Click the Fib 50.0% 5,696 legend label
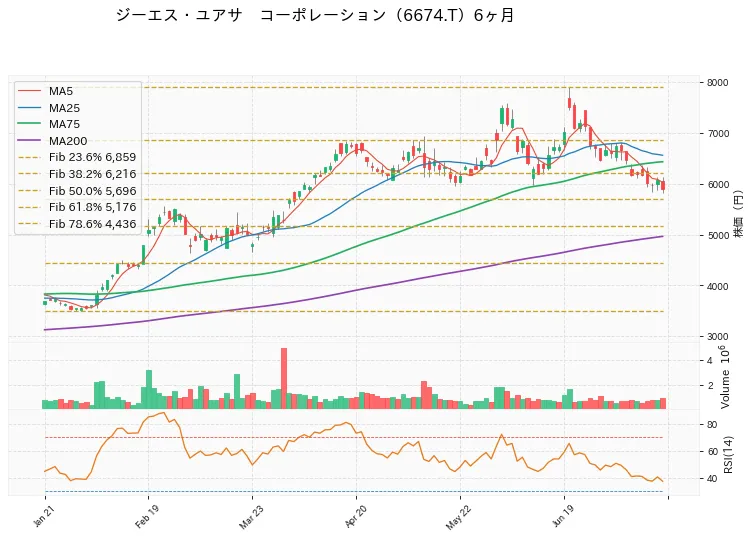The width and height of the screenshot is (752, 539). pos(93,191)
